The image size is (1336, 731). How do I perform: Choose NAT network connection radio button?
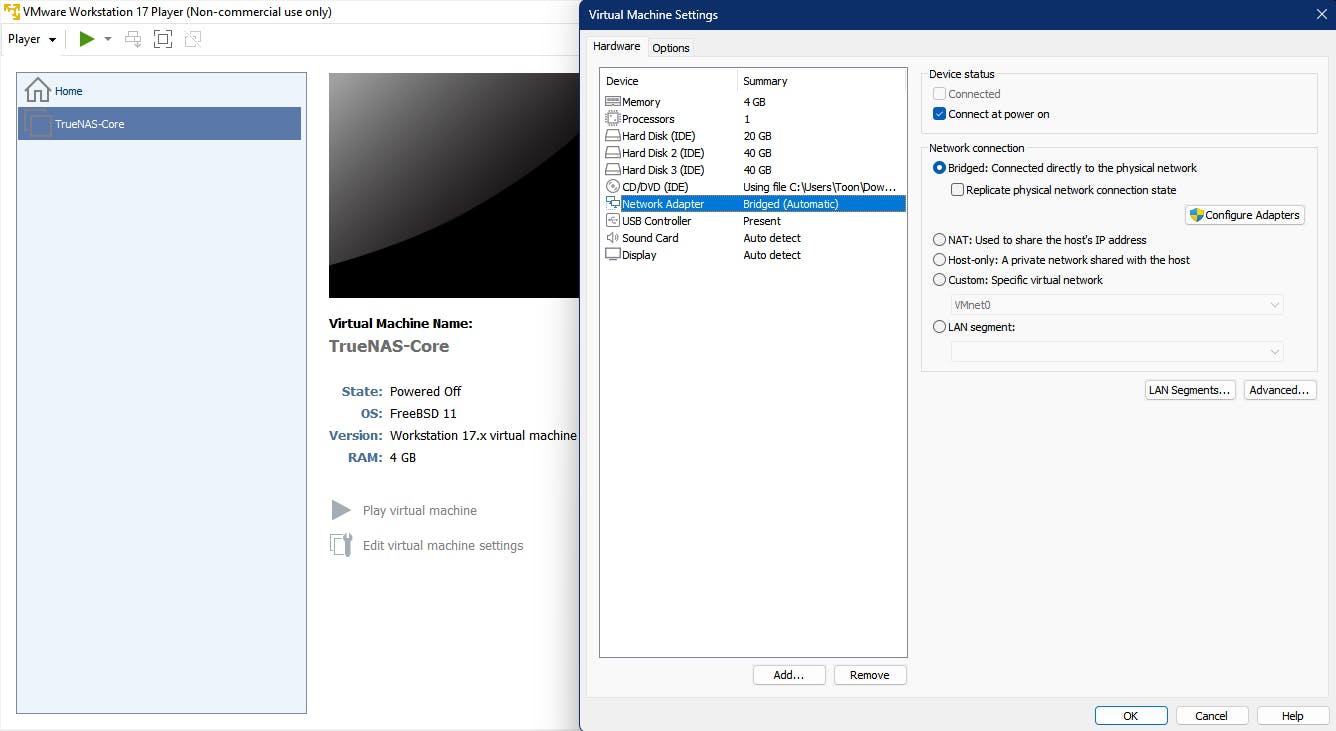point(939,240)
